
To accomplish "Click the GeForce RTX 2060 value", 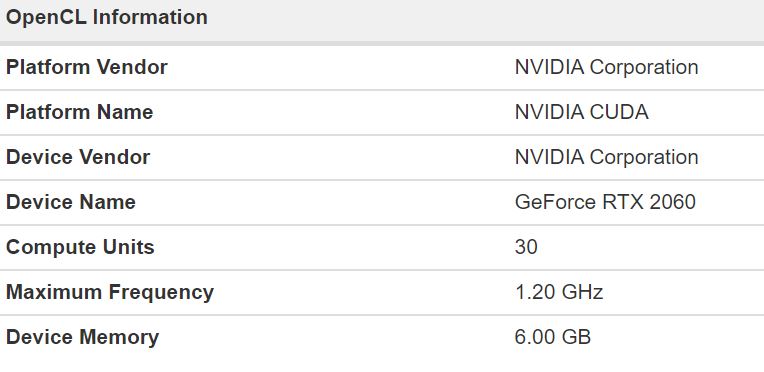I will [605, 202].
